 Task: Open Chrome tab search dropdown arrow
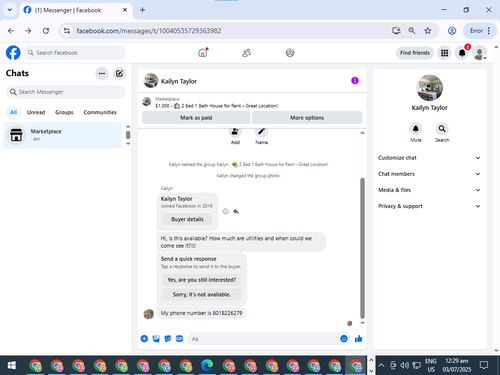tap(10, 10)
